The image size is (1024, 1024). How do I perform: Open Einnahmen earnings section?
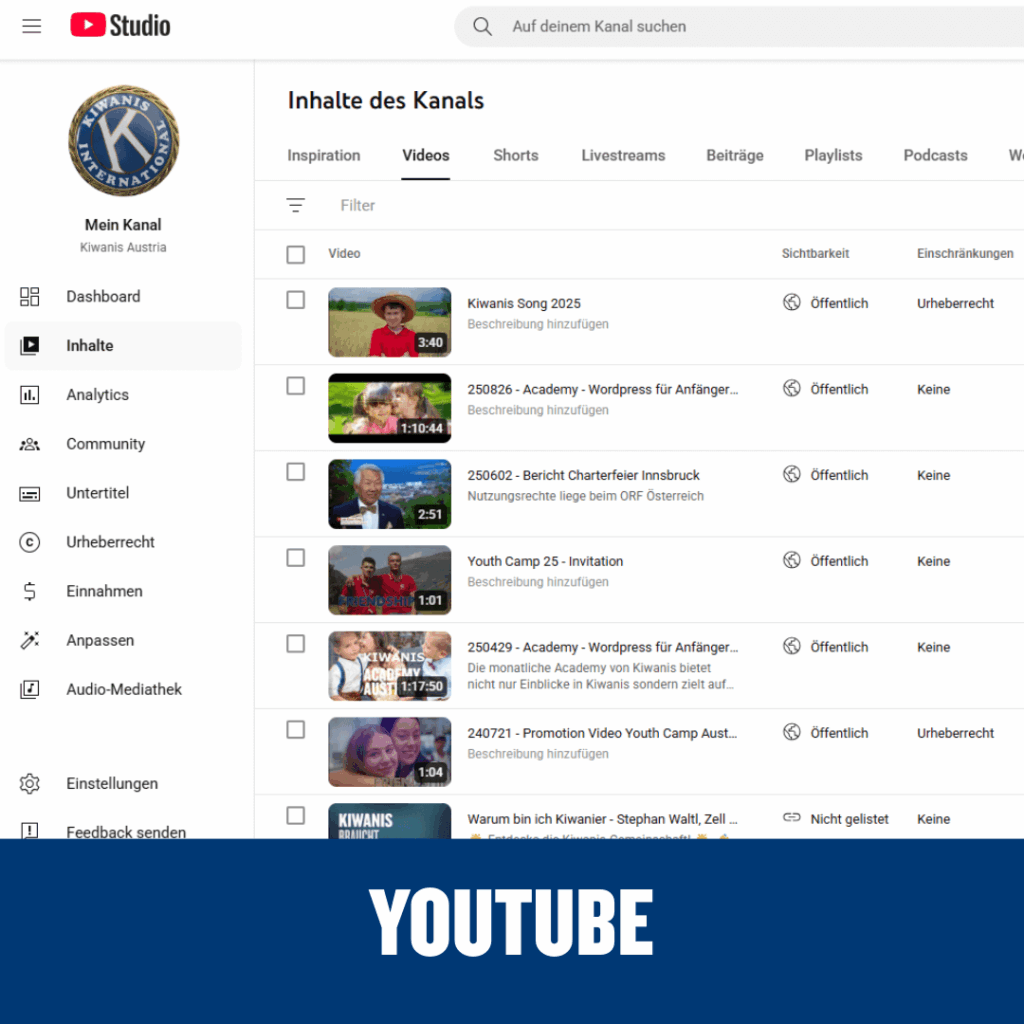click(104, 591)
